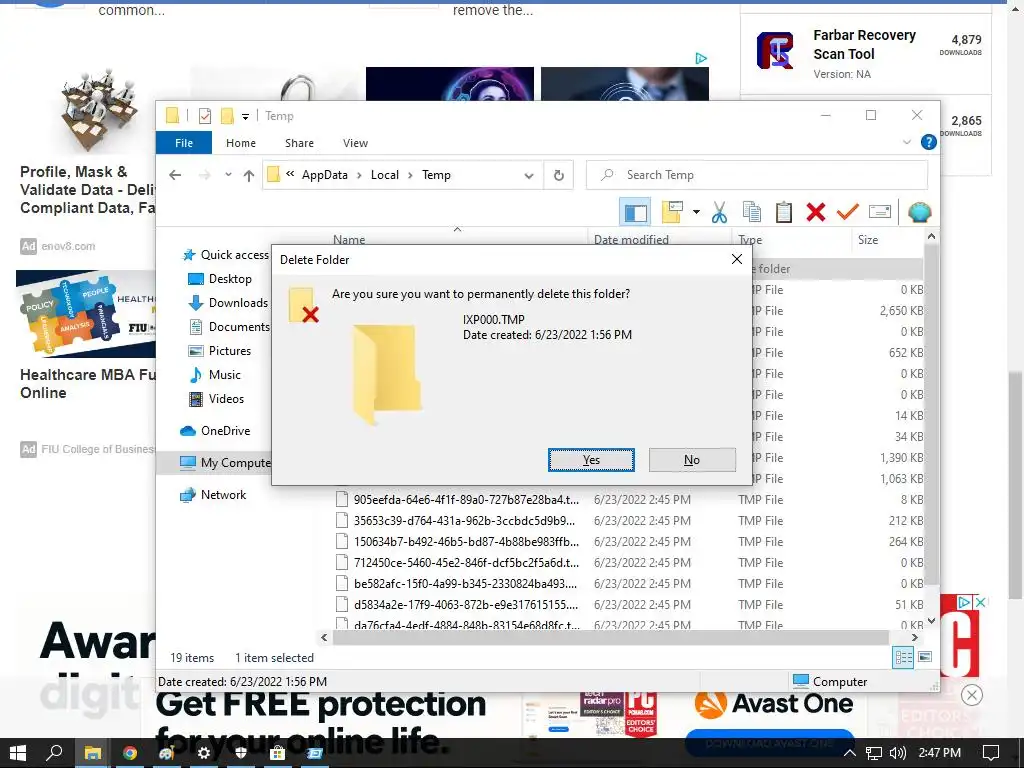The width and height of the screenshot is (1024, 768).
Task: Show hidden system tray icons chevron
Action: pos(849,754)
